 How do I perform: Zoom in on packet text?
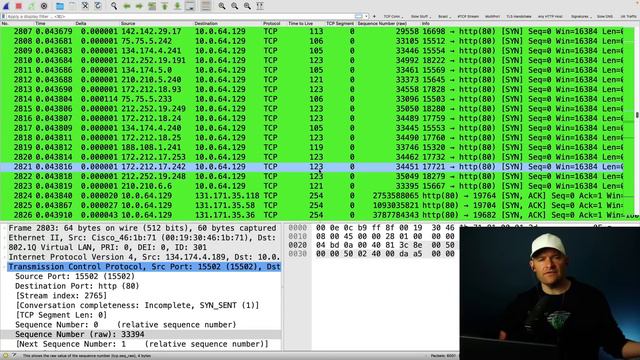(222, 6)
